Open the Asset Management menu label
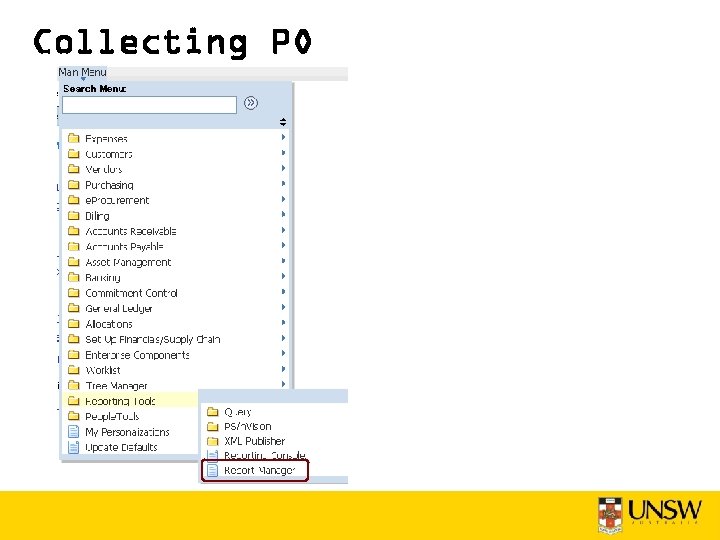Screen dimensions: 720x540 click(x=128, y=262)
